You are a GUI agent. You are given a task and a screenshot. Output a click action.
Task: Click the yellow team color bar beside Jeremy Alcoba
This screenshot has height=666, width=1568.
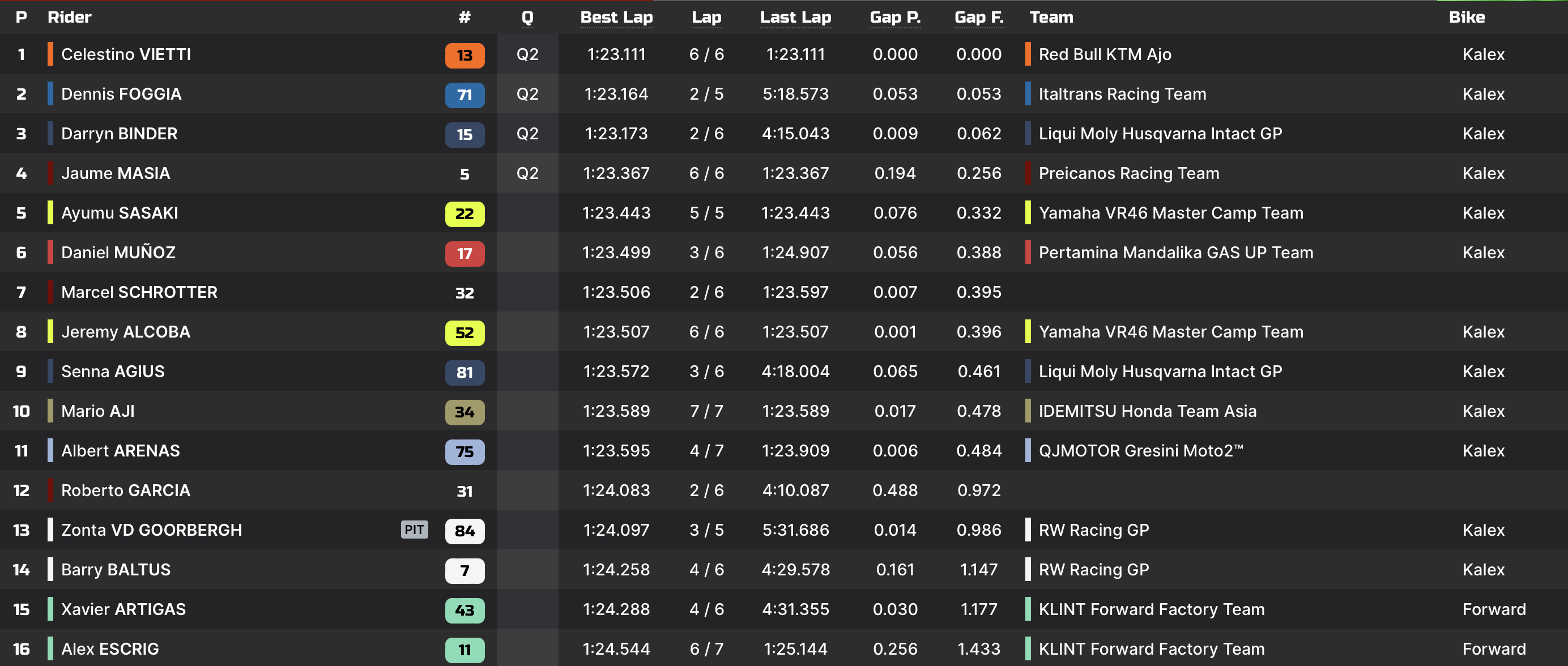(x=50, y=331)
